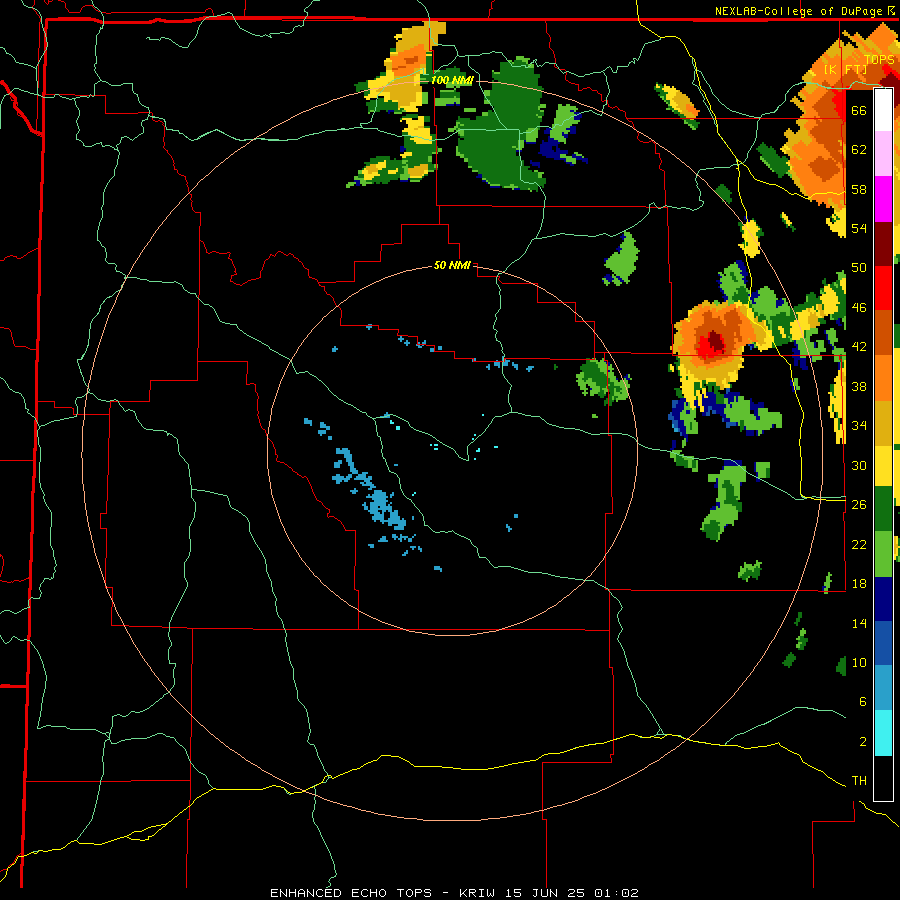Click the black TH legend swatch
This screenshot has height=900, width=900.
coord(883,777)
